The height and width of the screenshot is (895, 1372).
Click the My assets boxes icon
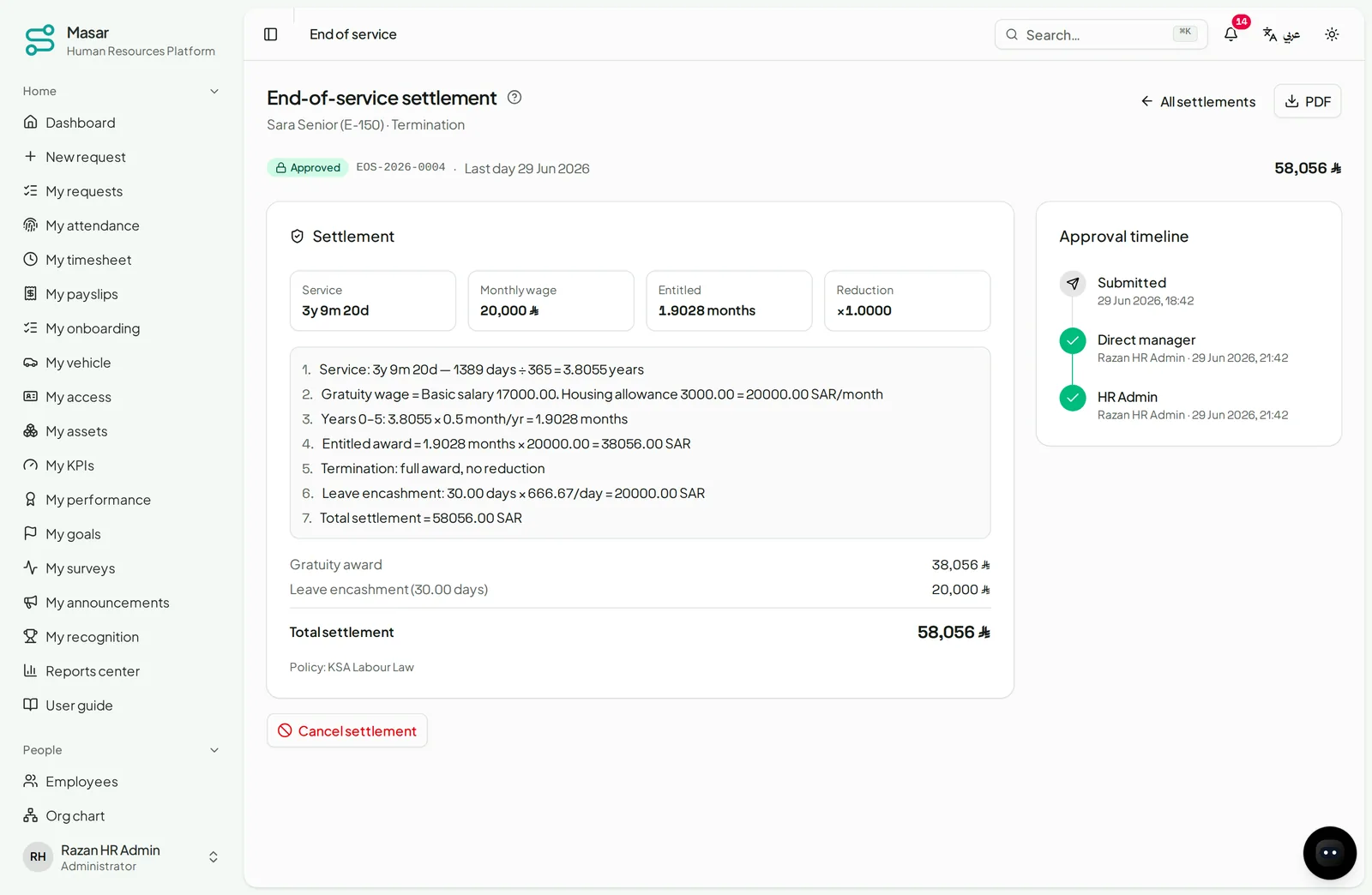click(x=31, y=431)
